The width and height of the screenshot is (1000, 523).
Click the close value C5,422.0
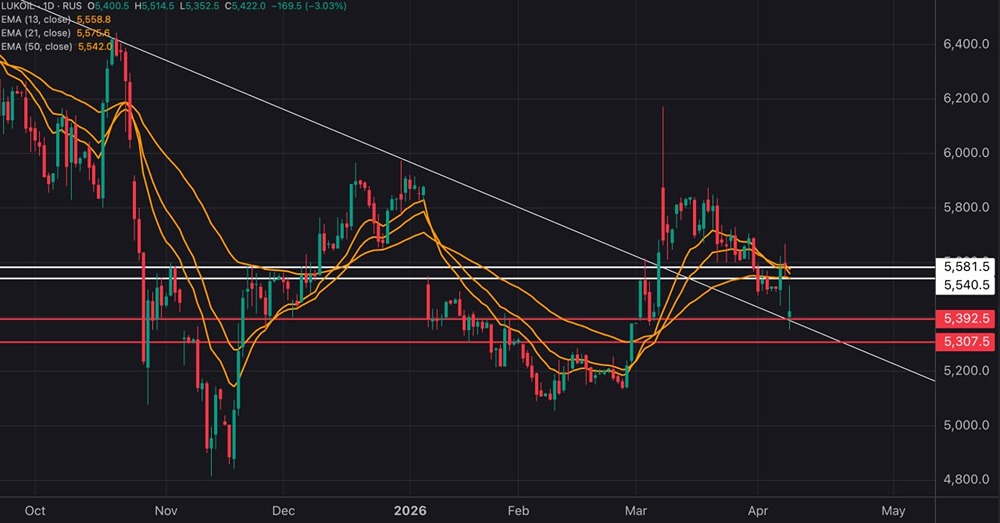click(x=245, y=6)
